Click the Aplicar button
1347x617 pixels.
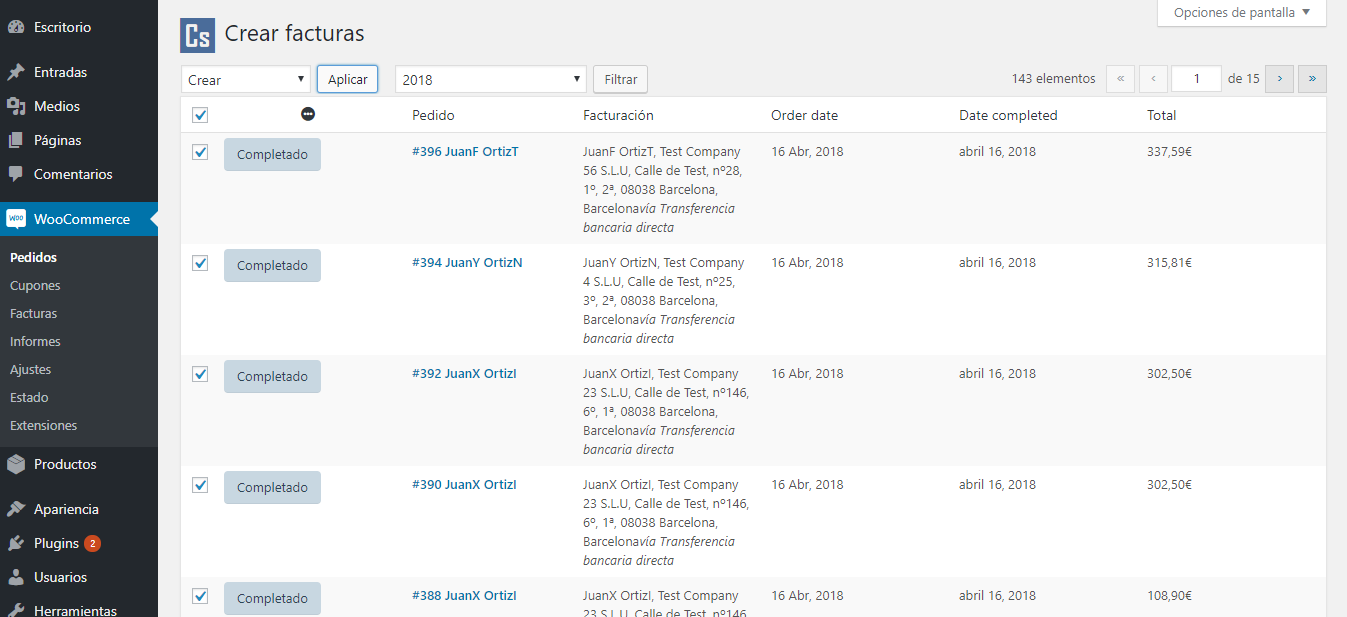tap(347, 79)
